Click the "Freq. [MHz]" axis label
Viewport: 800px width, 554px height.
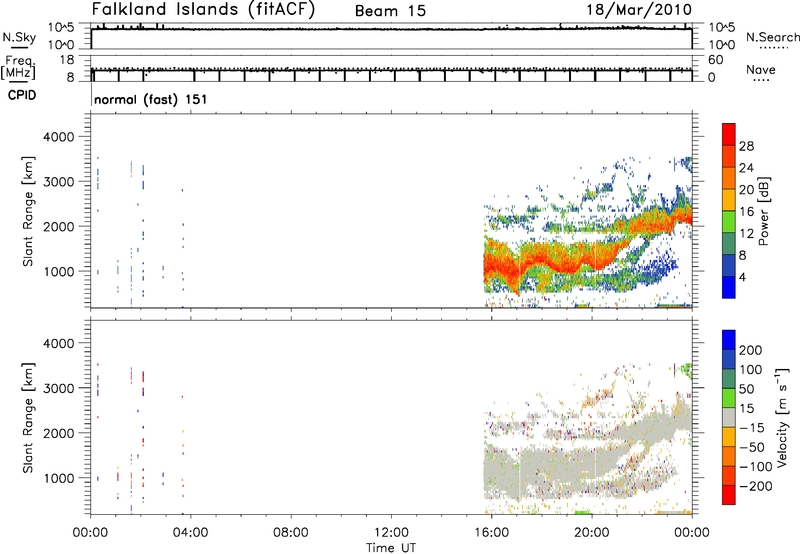(x=18, y=67)
